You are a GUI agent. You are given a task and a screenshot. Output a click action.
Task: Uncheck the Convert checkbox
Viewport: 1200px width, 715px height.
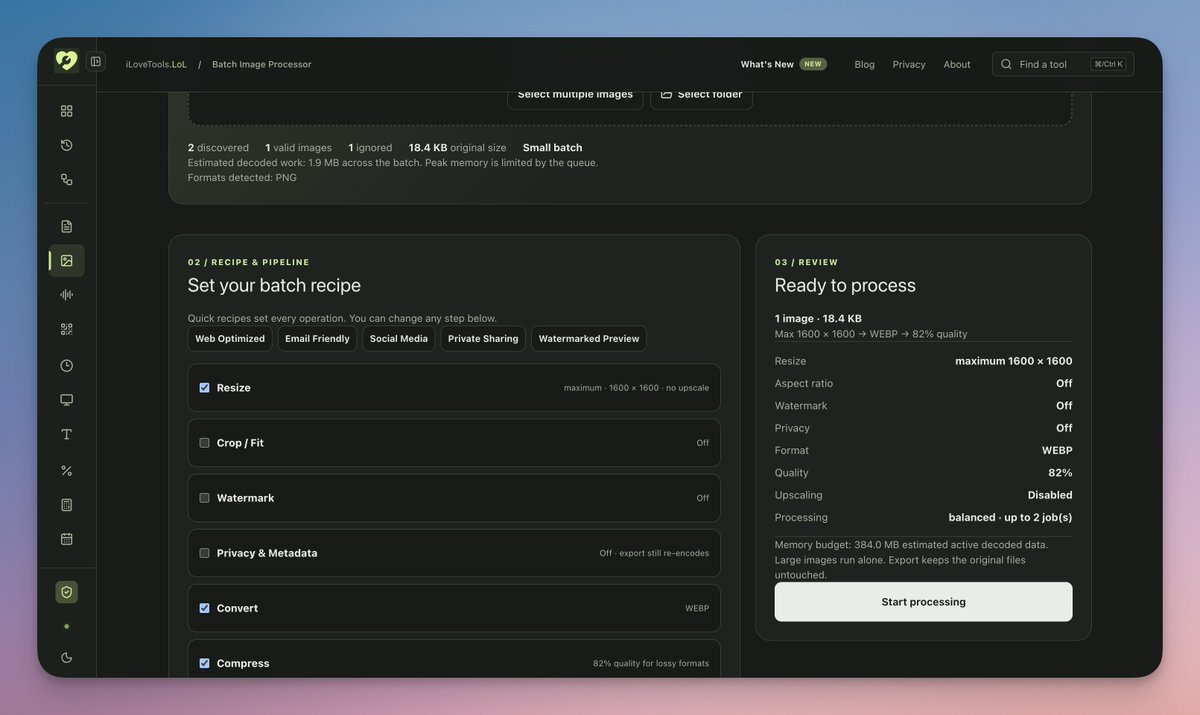click(x=204, y=608)
